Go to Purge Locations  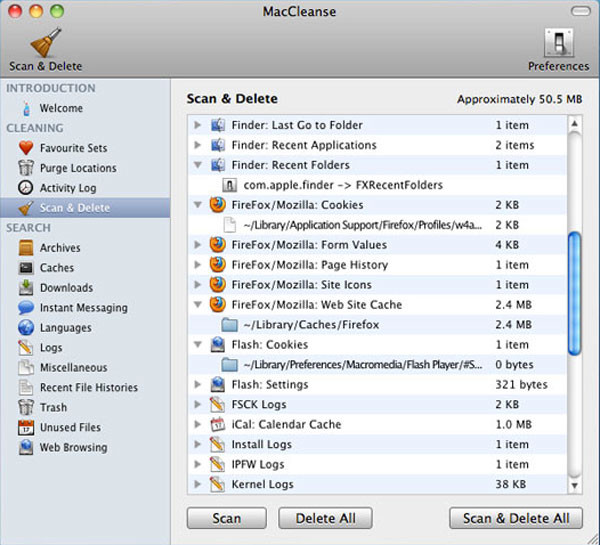(x=78, y=168)
